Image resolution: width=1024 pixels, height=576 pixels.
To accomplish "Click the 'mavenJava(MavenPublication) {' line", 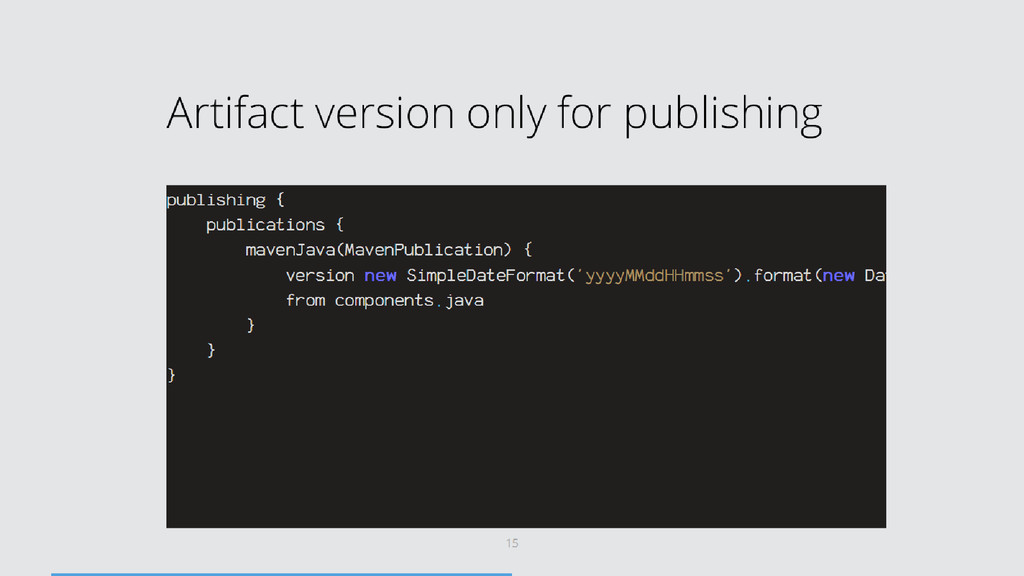I will coord(389,250).
